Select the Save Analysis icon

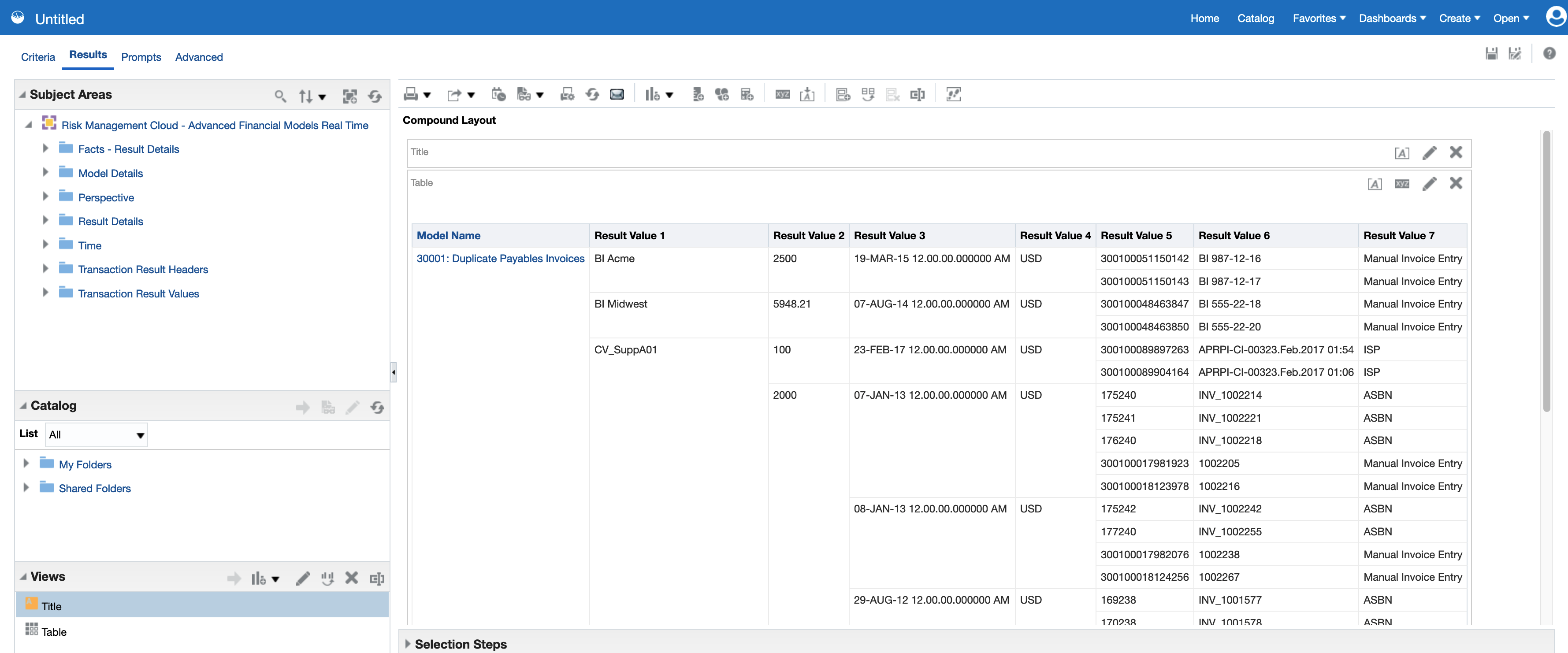1491,54
